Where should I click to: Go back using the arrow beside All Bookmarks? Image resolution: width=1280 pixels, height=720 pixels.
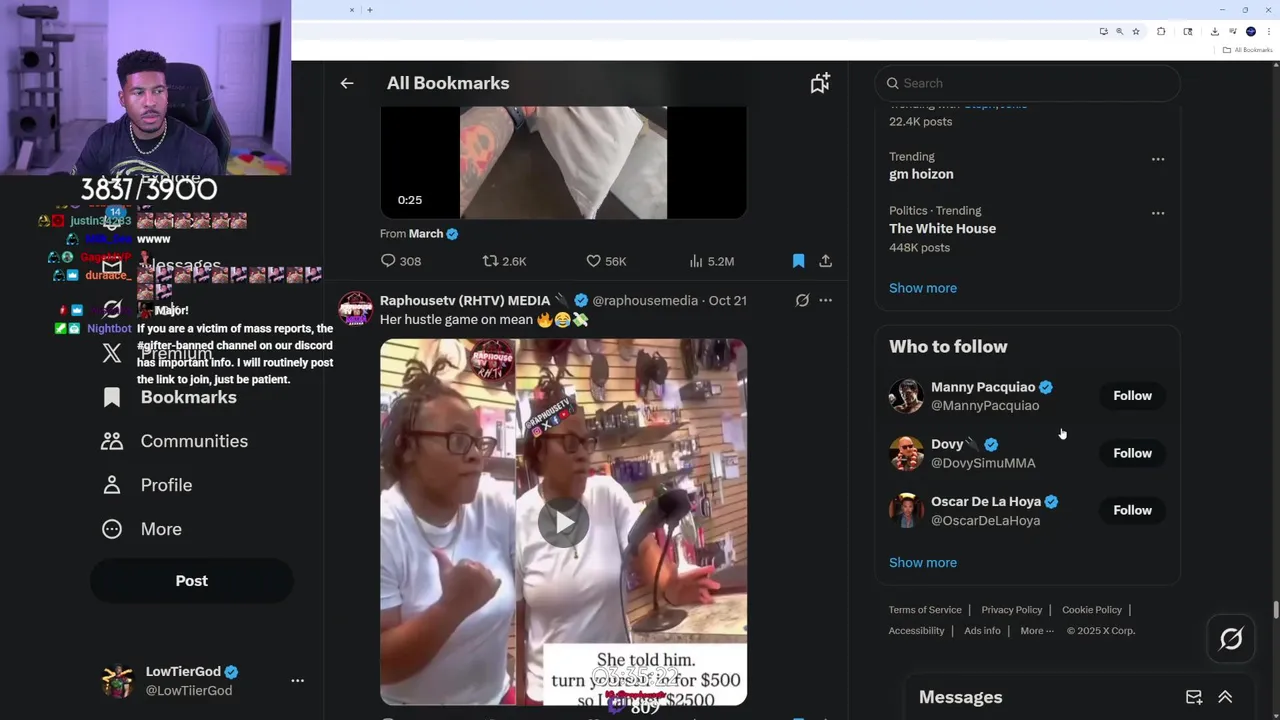347,83
